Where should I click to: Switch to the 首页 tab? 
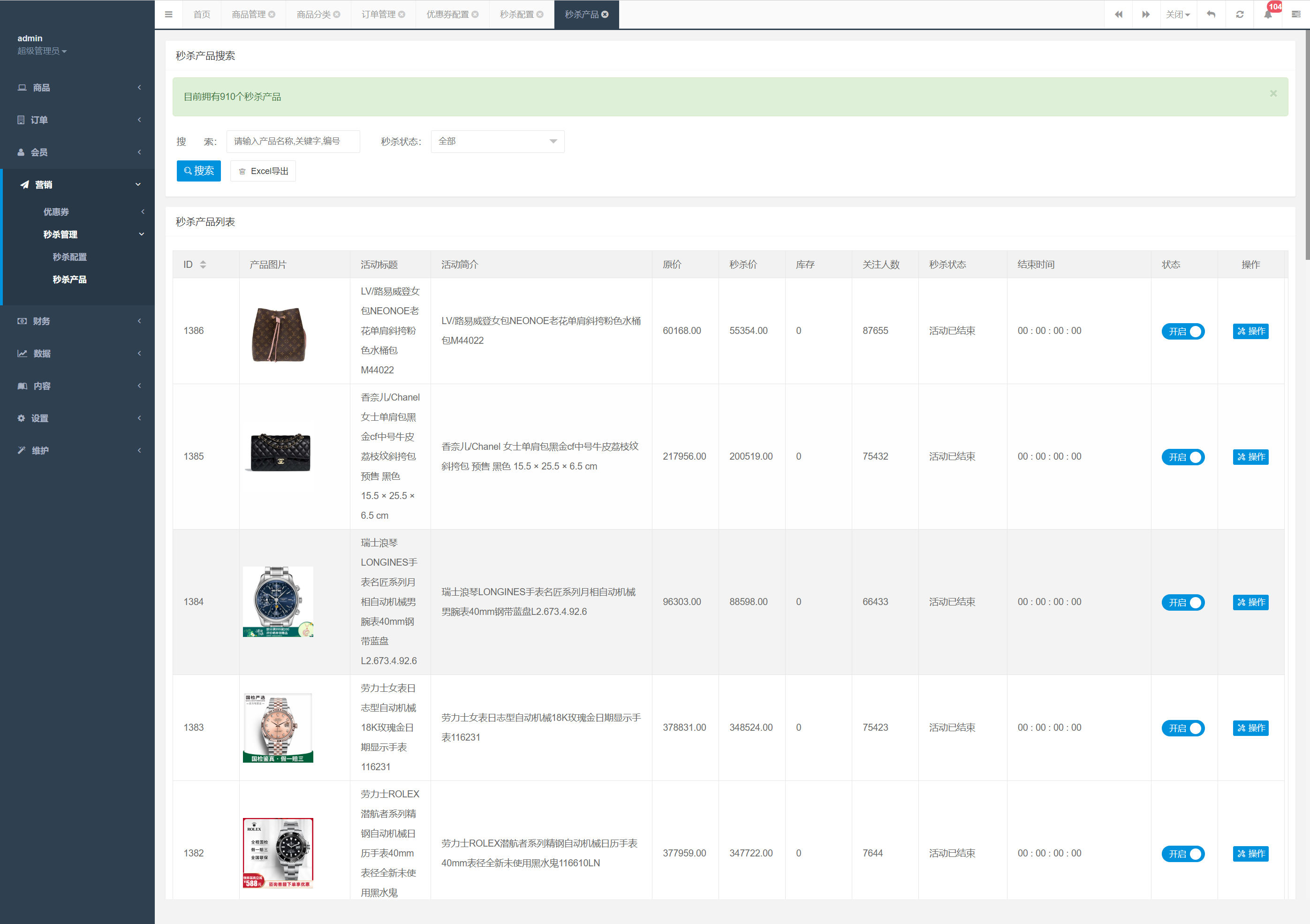pyautogui.click(x=201, y=14)
